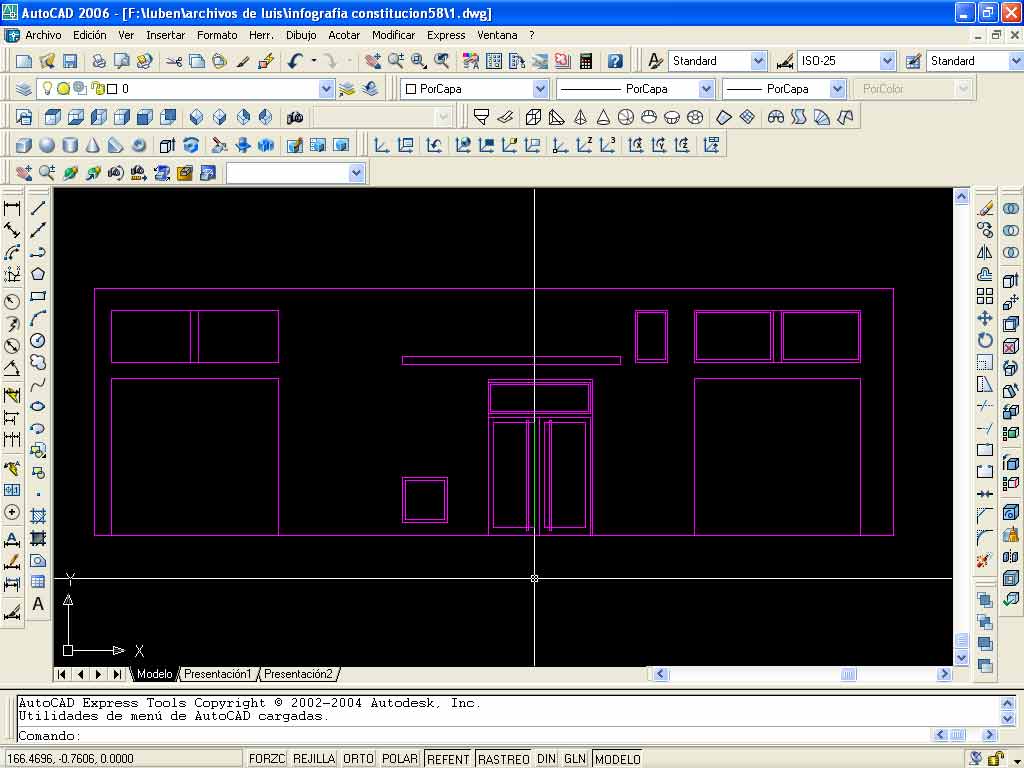Image resolution: width=1024 pixels, height=768 pixels.
Task: Click the Match Properties paintbrush icon
Action: tap(243, 61)
